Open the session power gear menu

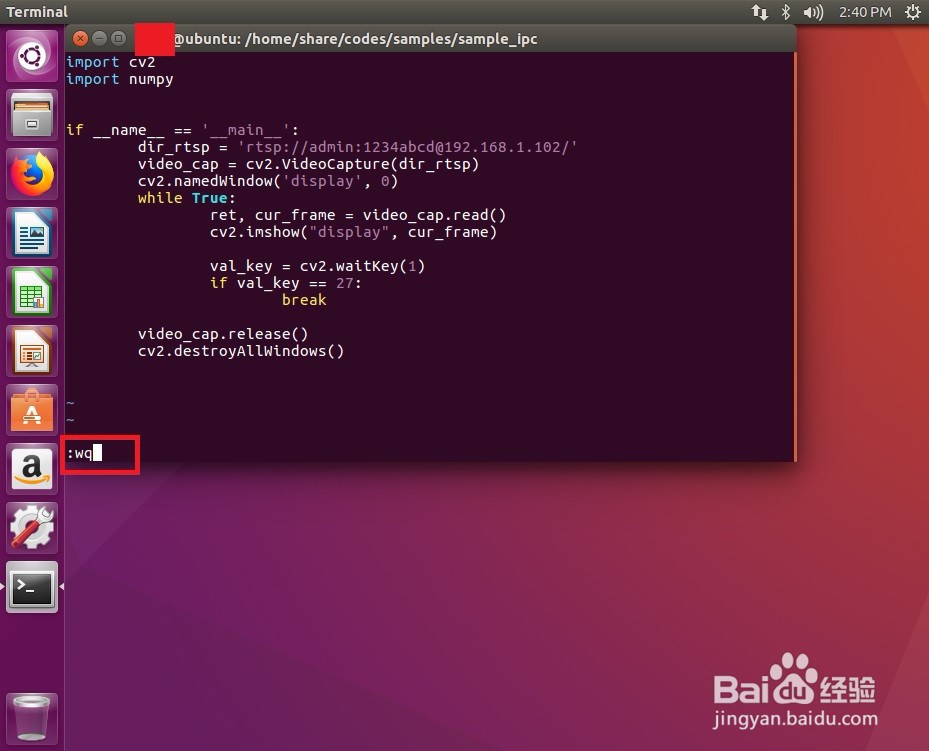912,12
